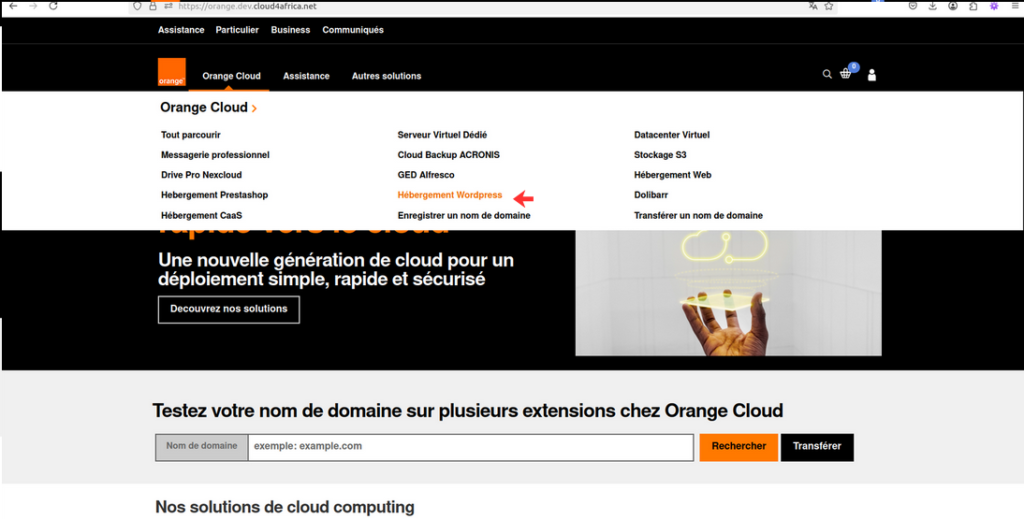
Task: Open the Firefox hamburger menu
Action: point(1013,6)
